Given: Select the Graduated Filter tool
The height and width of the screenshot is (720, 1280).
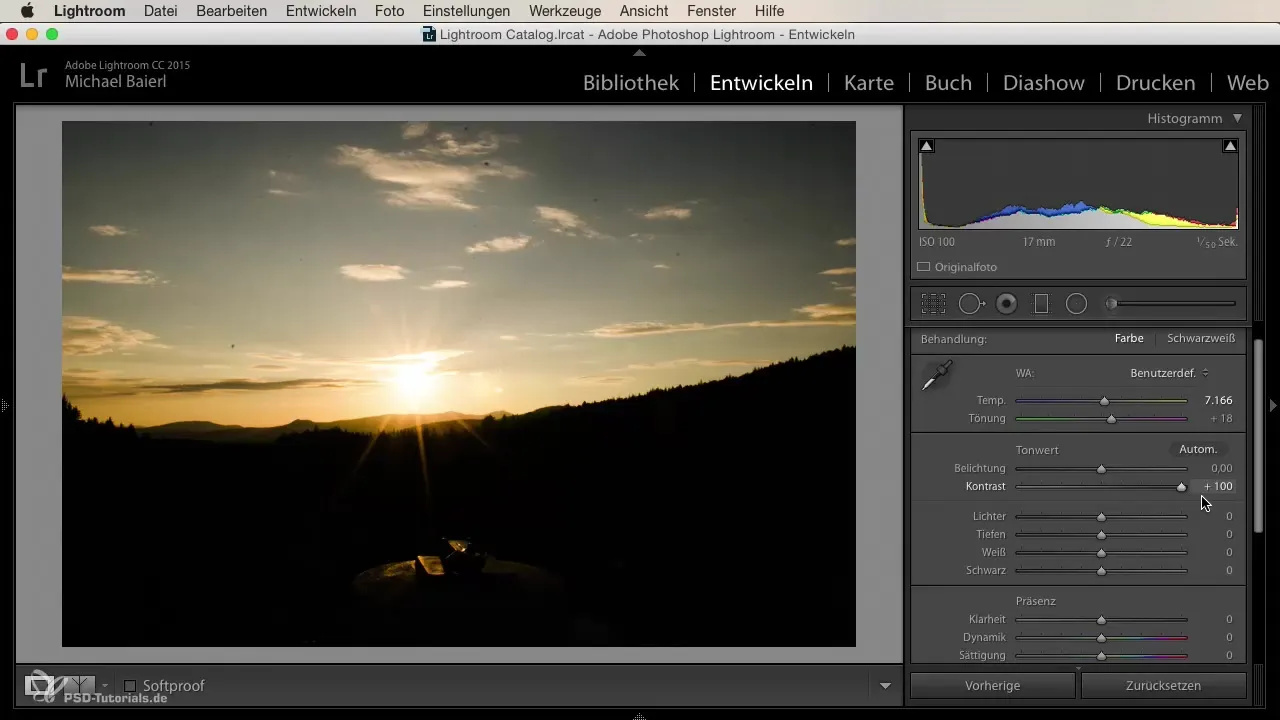Looking at the screenshot, I should click(x=1041, y=304).
